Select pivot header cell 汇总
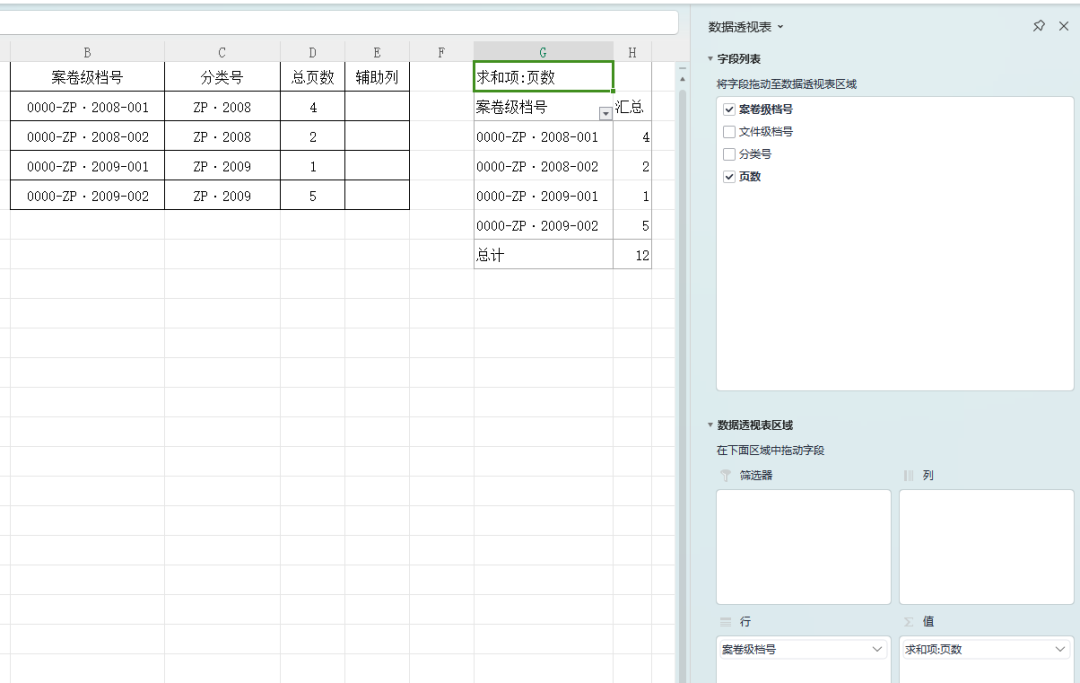Viewport: 1080px width, 683px height. [632, 107]
